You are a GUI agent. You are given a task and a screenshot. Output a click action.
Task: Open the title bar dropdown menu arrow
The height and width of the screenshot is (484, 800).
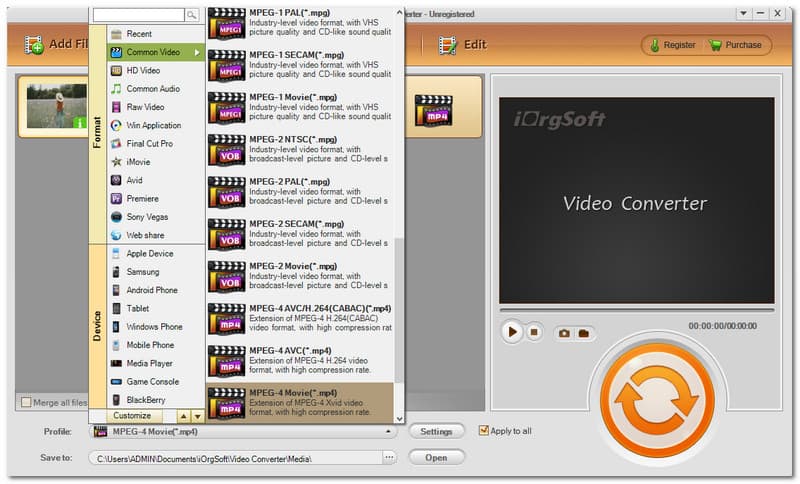[x=743, y=13]
